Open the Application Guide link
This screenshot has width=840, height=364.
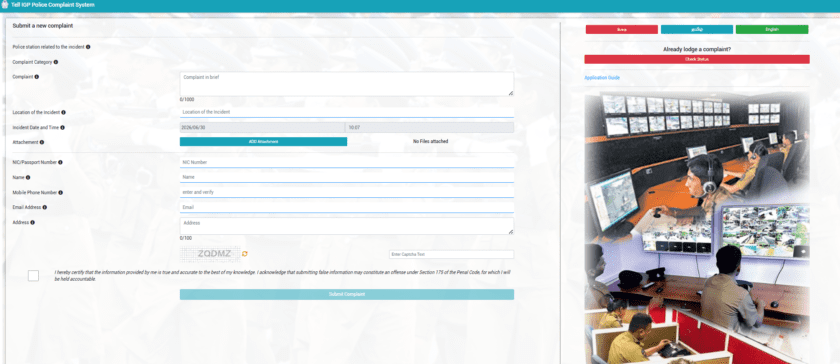(x=602, y=78)
